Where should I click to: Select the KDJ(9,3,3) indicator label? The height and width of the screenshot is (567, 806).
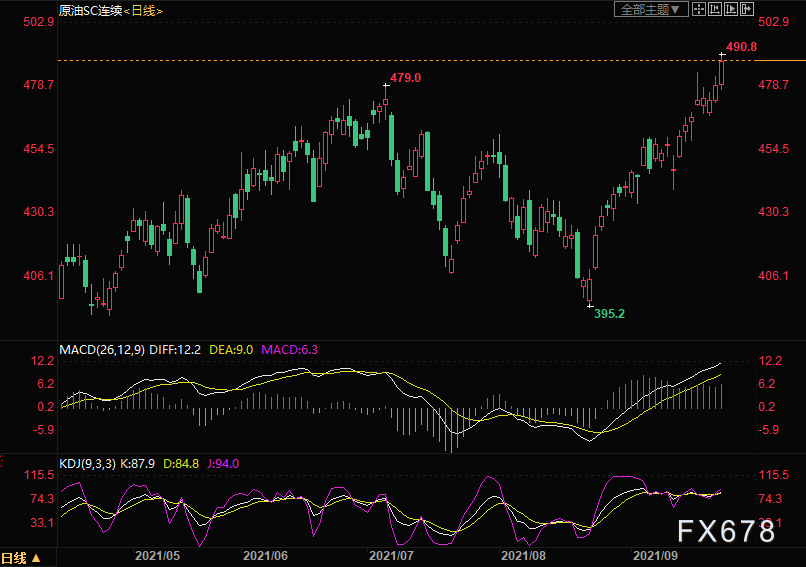pos(87,464)
